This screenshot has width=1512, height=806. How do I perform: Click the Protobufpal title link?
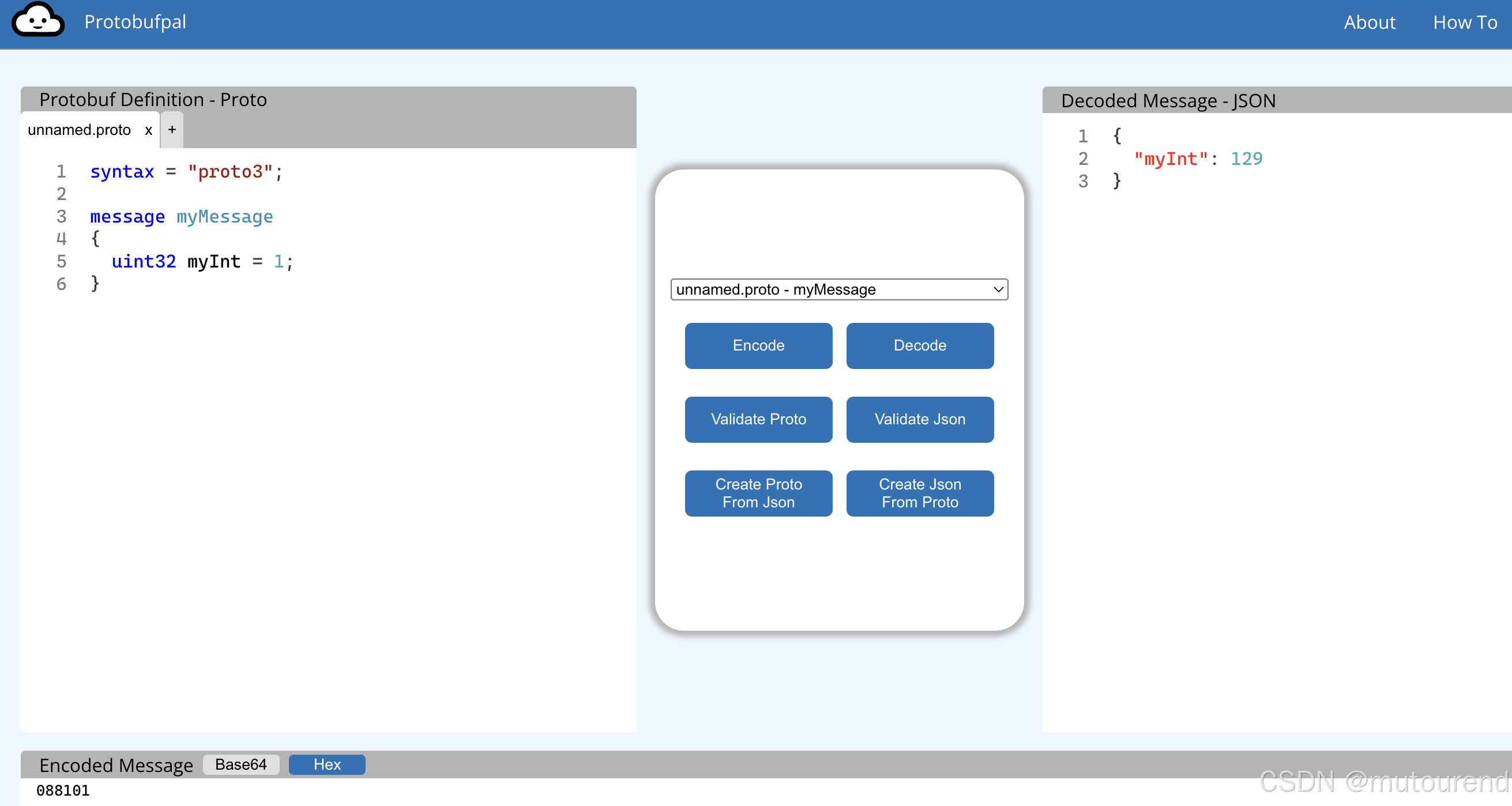coord(135,22)
